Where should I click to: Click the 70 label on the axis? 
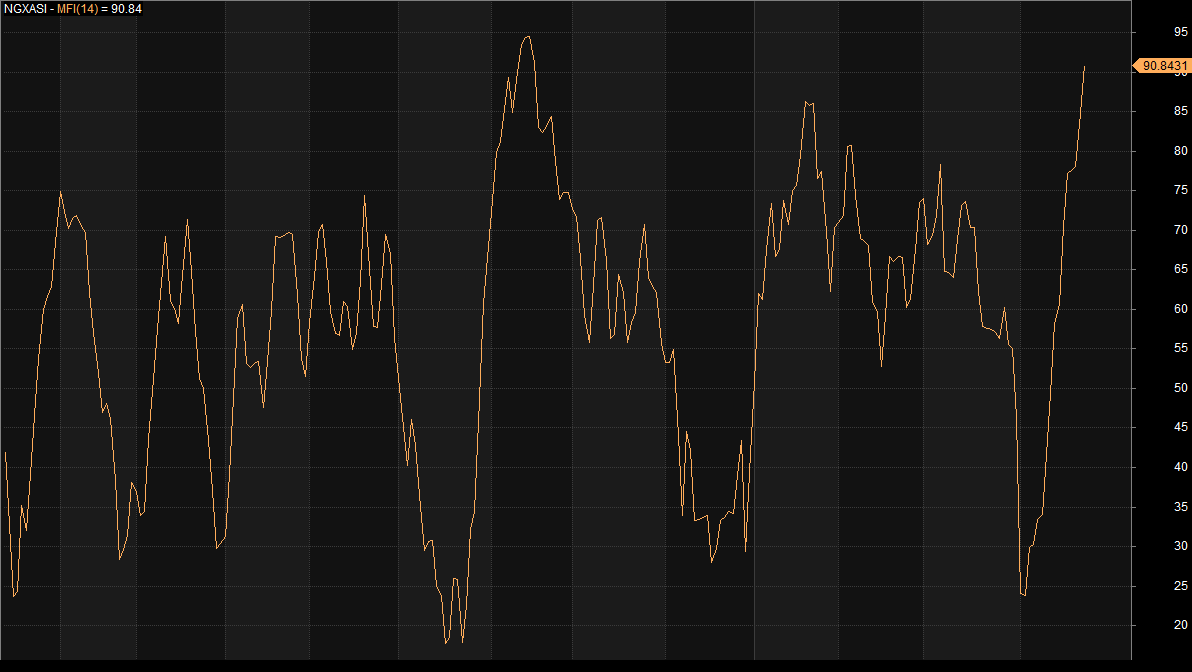click(1180, 230)
